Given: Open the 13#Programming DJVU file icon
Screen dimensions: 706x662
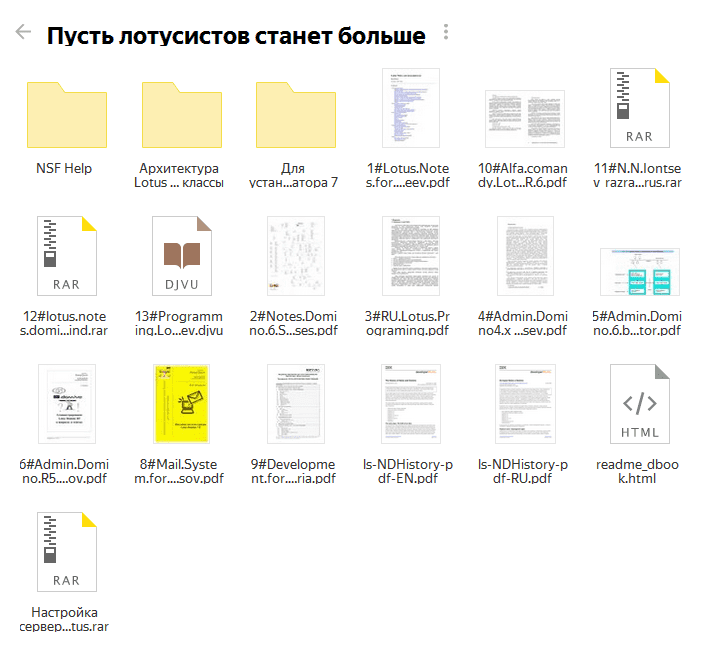Looking at the screenshot, I should [180, 256].
